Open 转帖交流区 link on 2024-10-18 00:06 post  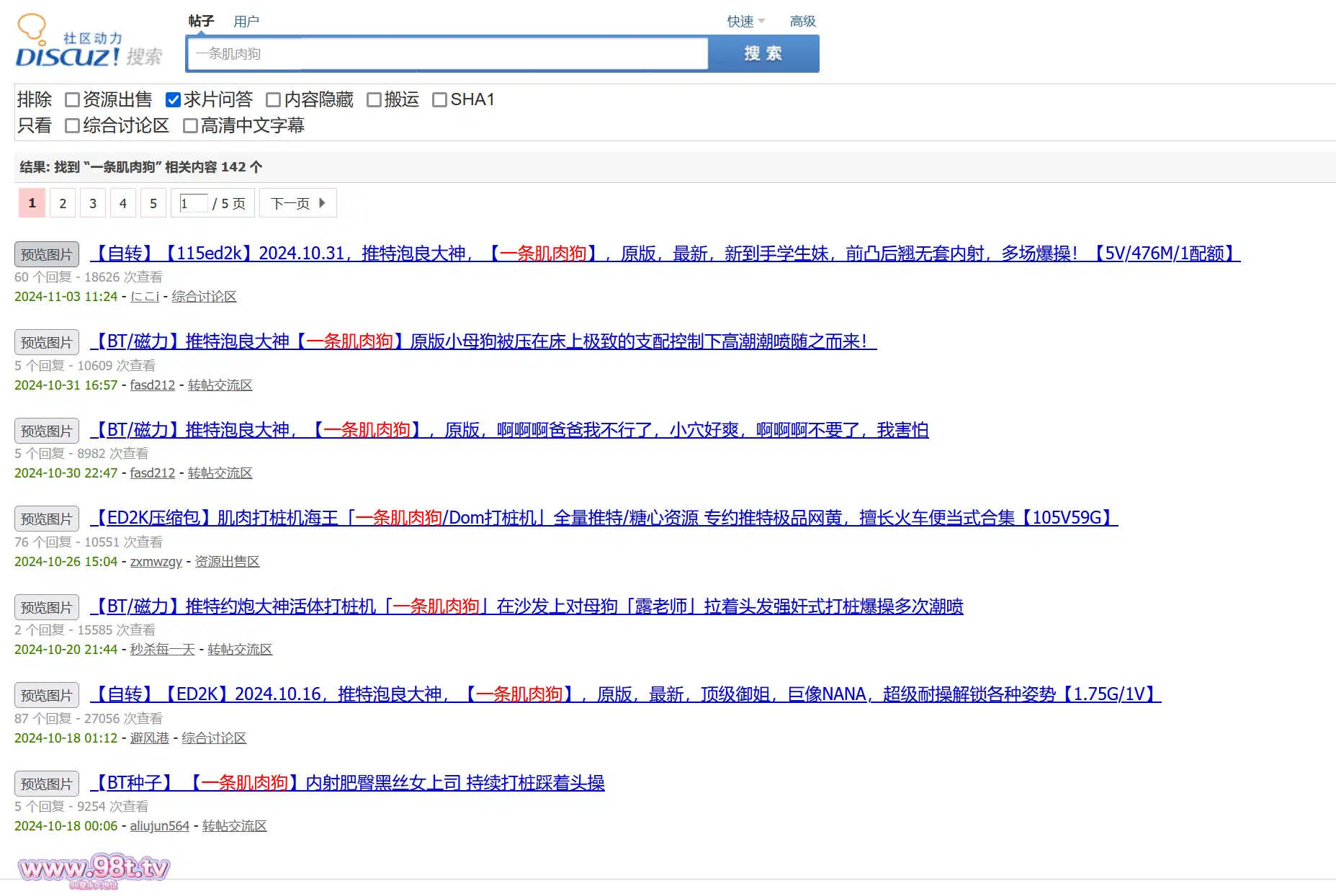pyautogui.click(x=235, y=826)
